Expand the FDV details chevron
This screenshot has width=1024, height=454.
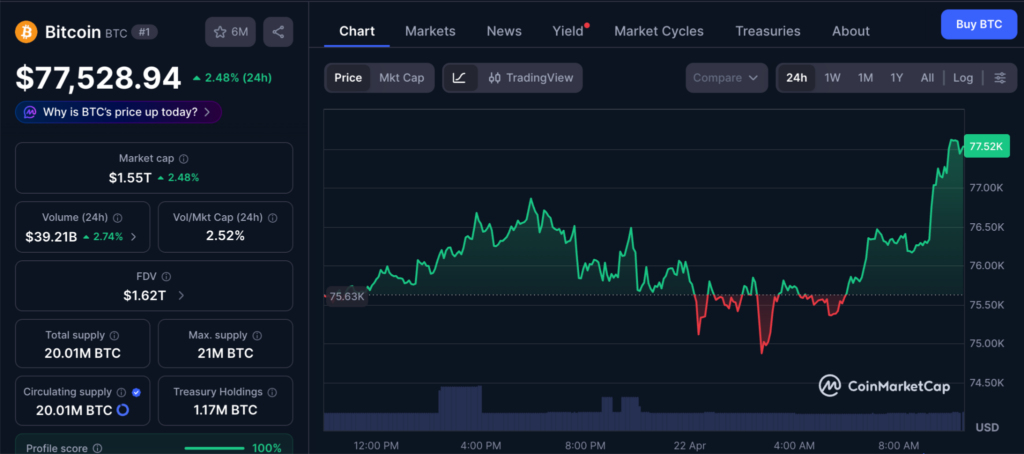coord(181,296)
